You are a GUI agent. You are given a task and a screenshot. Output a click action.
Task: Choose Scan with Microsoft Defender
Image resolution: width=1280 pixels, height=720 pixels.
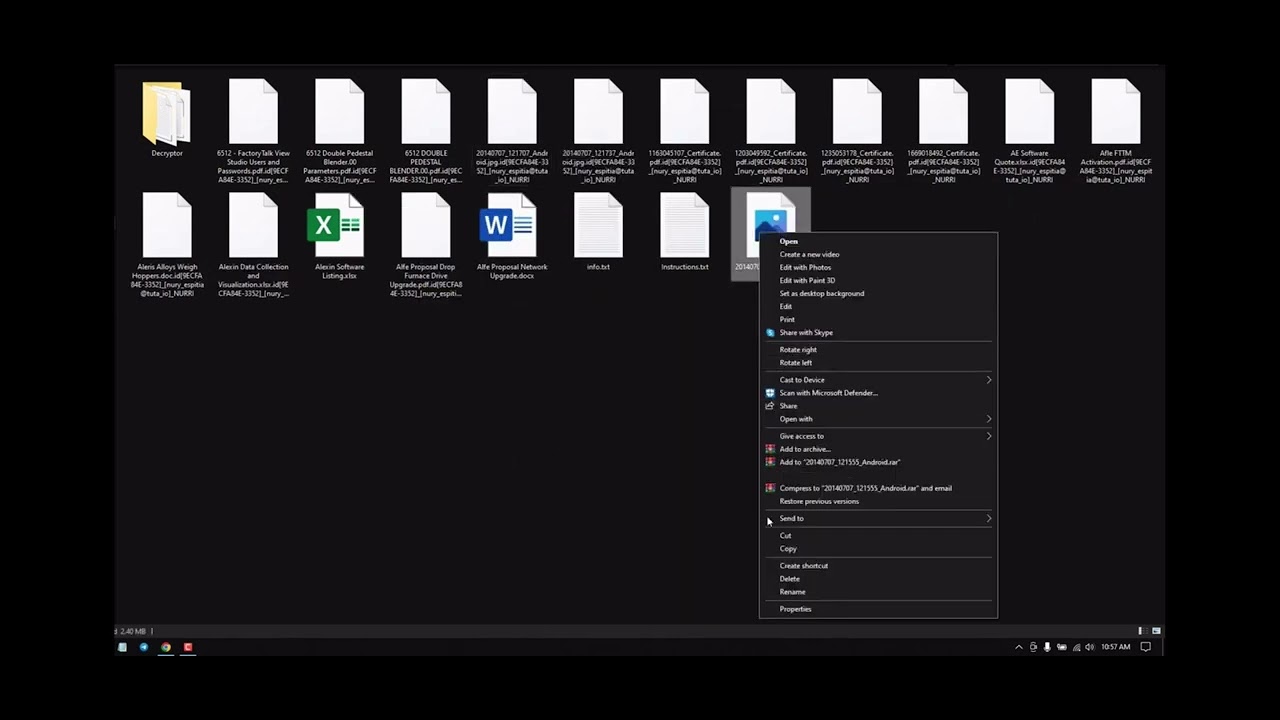pyautogui.click(x=829, y=392)
